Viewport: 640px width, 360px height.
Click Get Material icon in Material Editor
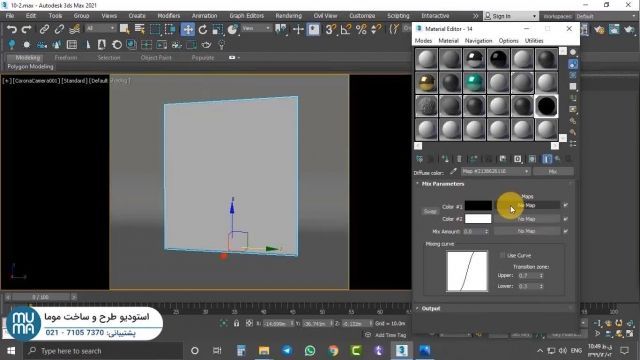coord(420,159)
